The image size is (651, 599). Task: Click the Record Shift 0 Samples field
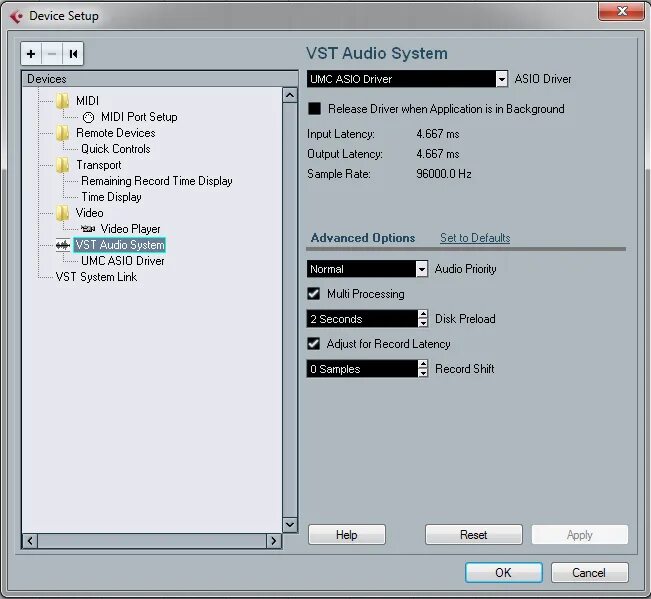[x=362, y=369]
